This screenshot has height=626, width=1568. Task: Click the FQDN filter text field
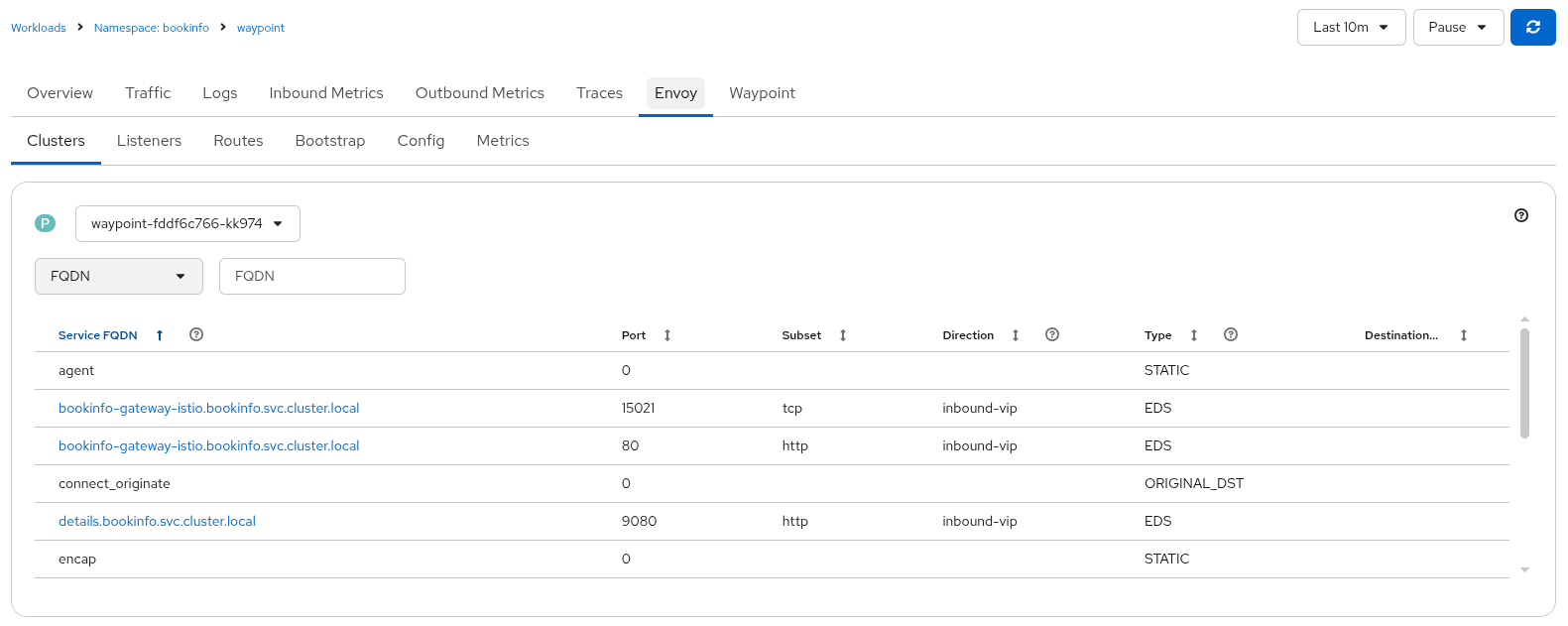pyautogui.click(x=312, y=277)
